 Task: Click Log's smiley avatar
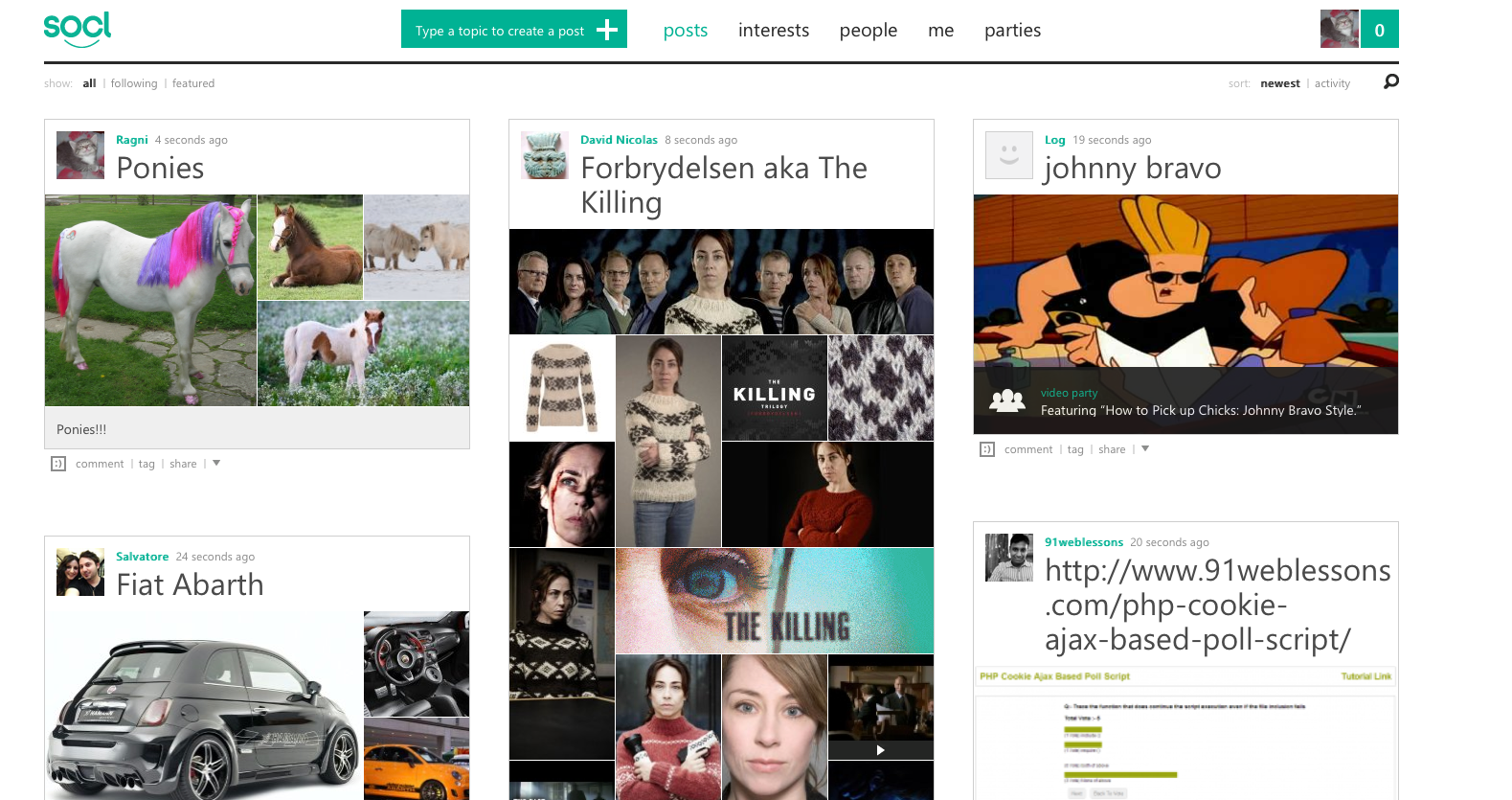[x=1009, y=155]
